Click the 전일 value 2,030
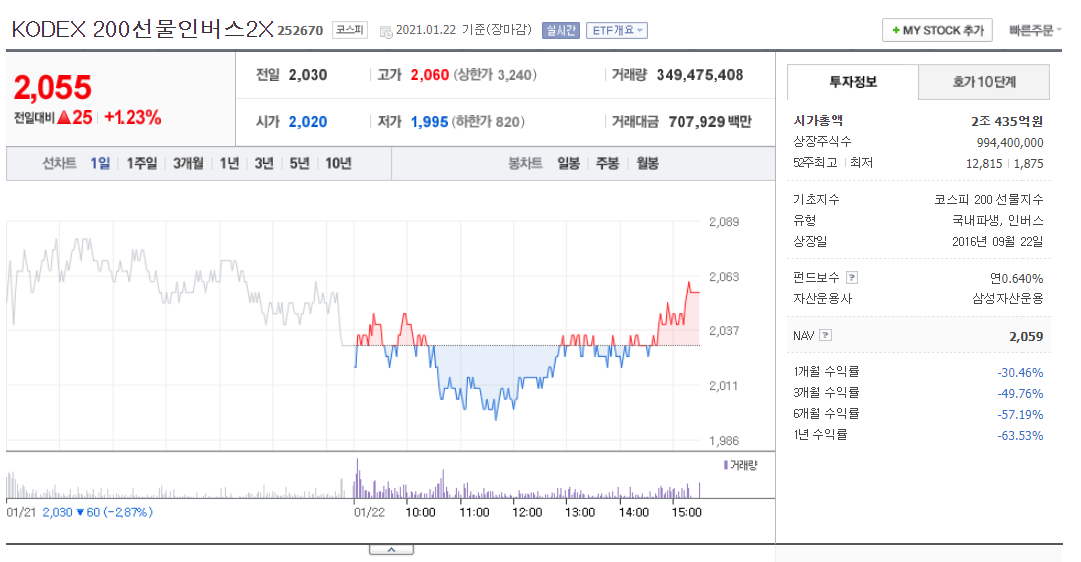Viewport: 1081px width, 562px height. [x=307, y=75]
